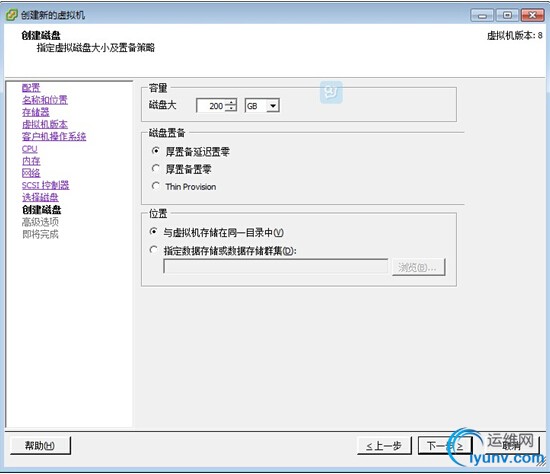Go to 内存 step

[31, 161]
